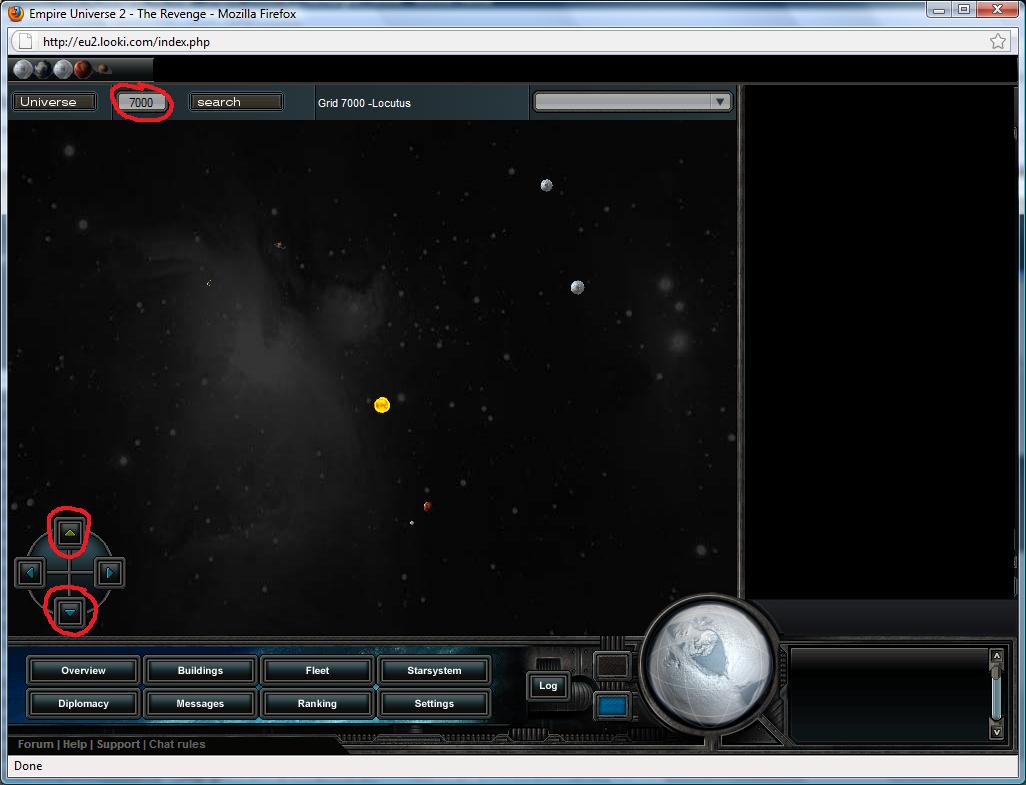Click the lower grey planet near the map's right side
This screenshot has height=785, width=1026.
click(577, 287)
